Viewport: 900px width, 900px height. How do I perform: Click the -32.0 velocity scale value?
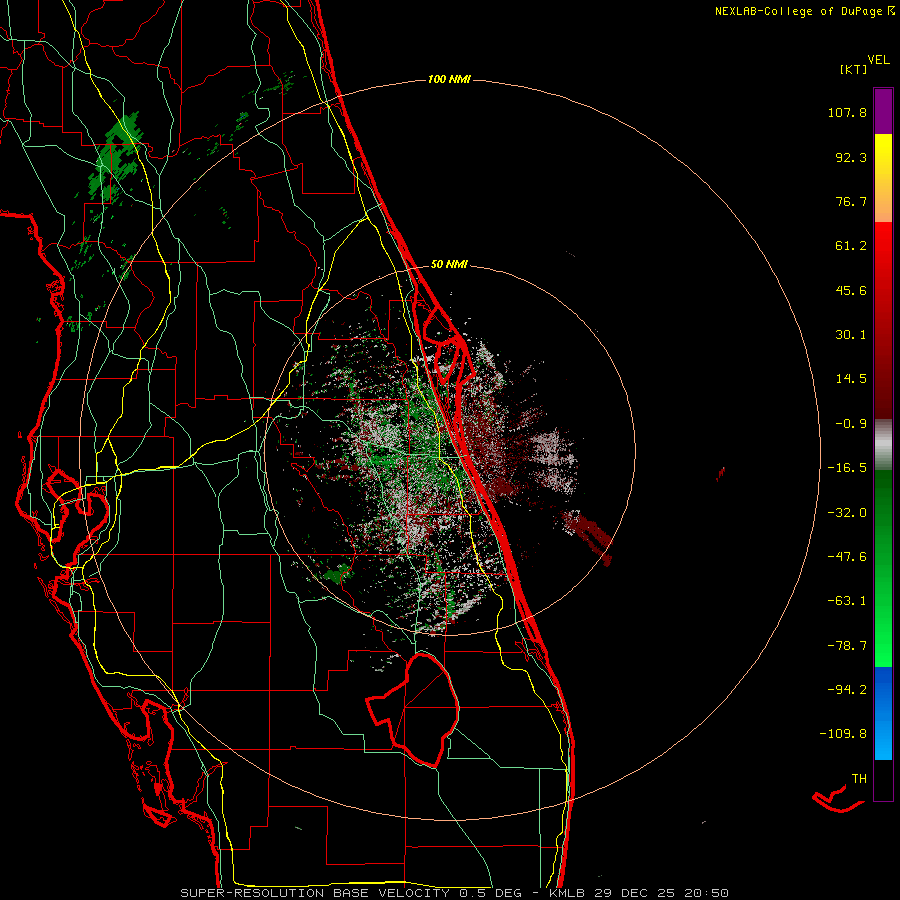pyautogui.click(x=847, y=513)
